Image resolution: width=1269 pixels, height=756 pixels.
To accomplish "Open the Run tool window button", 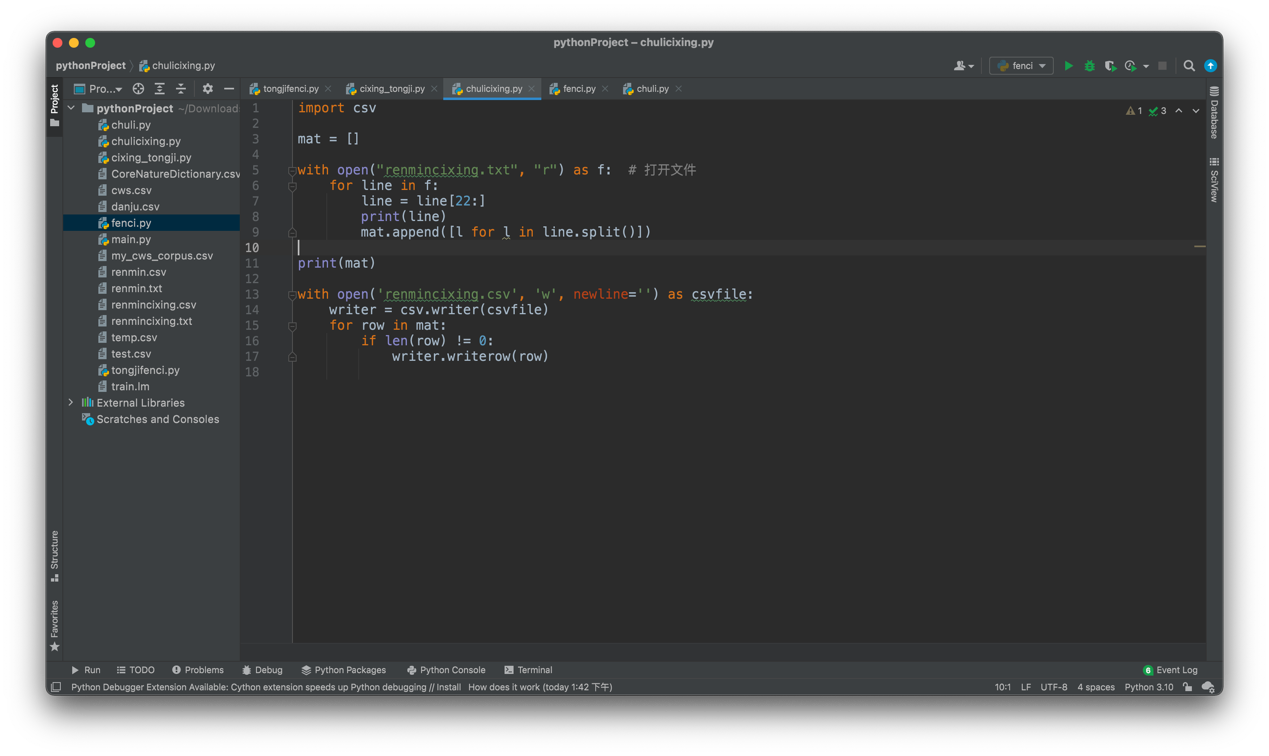I will tap(85, 670).
